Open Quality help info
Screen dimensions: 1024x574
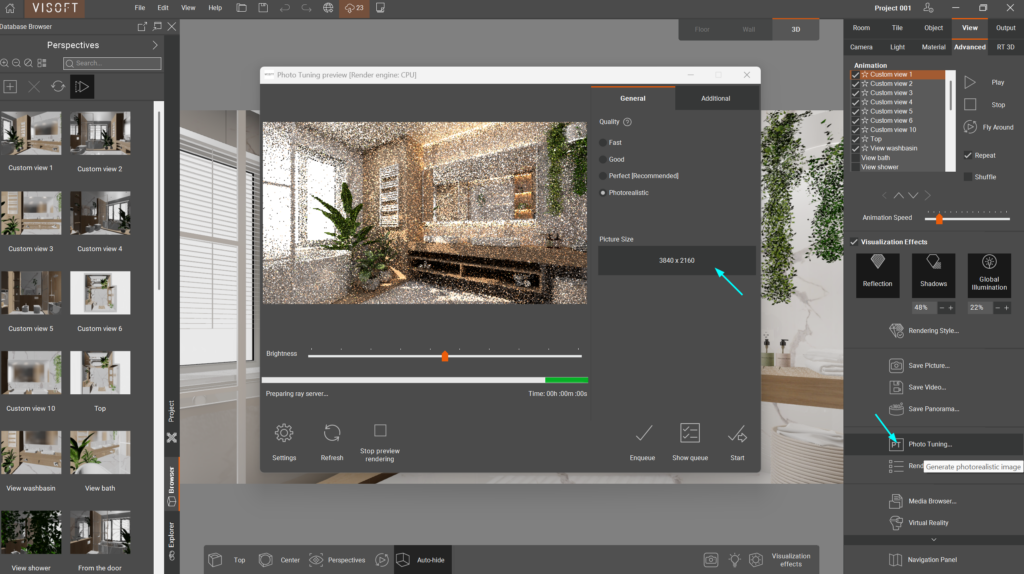(x=628, y=122)
